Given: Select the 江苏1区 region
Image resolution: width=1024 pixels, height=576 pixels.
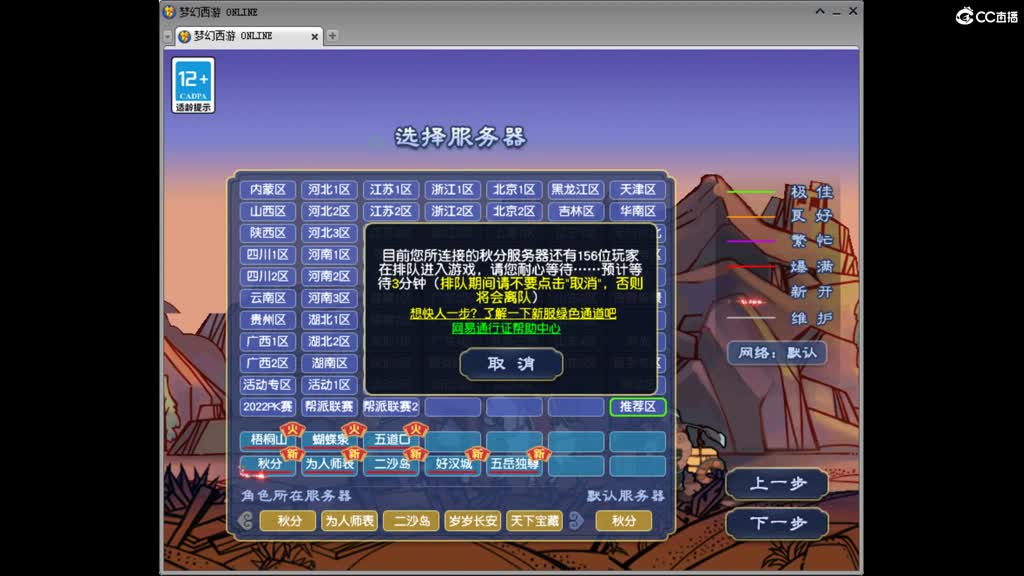Looking at the screenshot, I should click(391, 189).
